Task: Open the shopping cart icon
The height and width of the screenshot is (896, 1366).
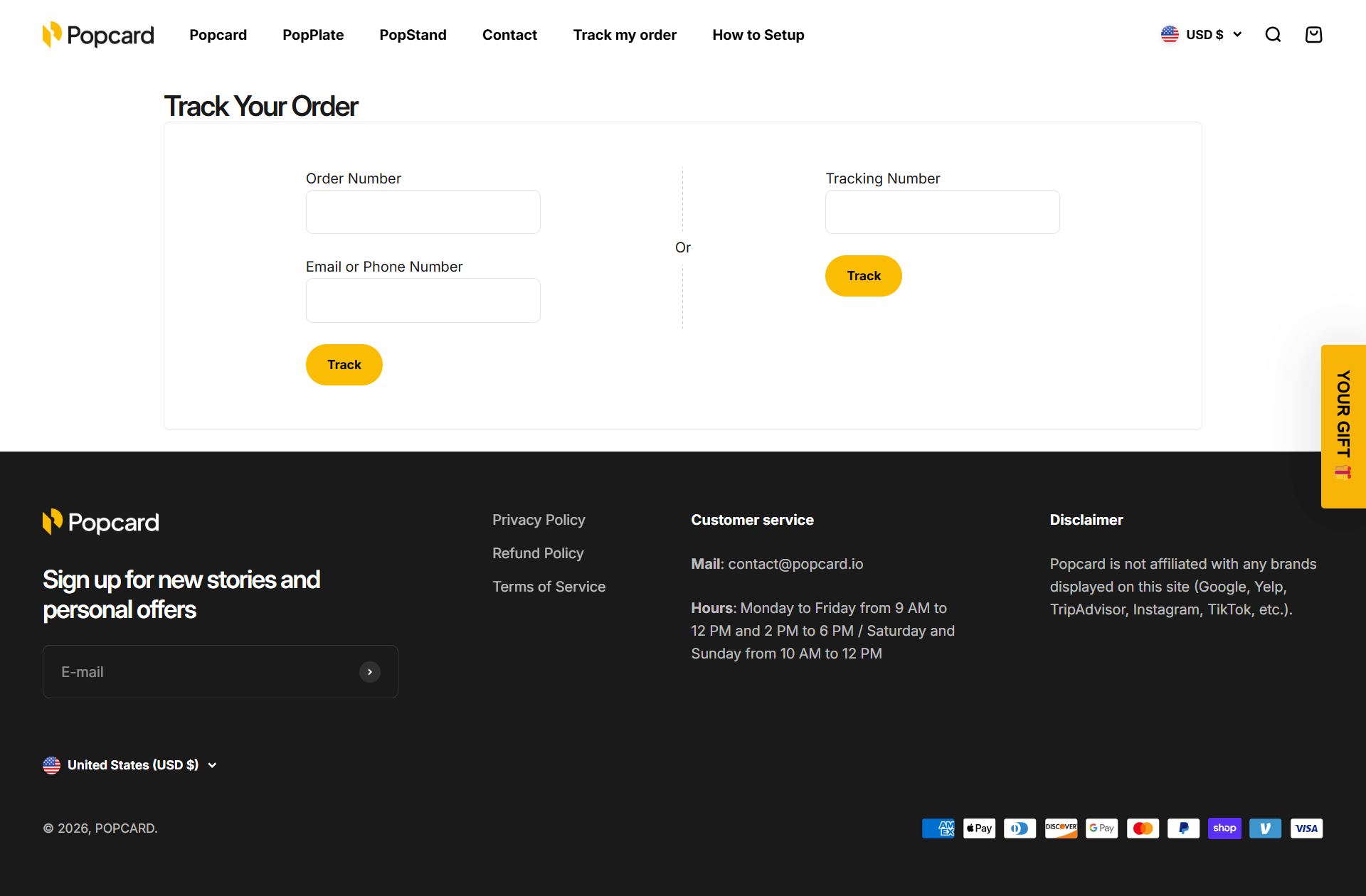Action: [1313, 35]
